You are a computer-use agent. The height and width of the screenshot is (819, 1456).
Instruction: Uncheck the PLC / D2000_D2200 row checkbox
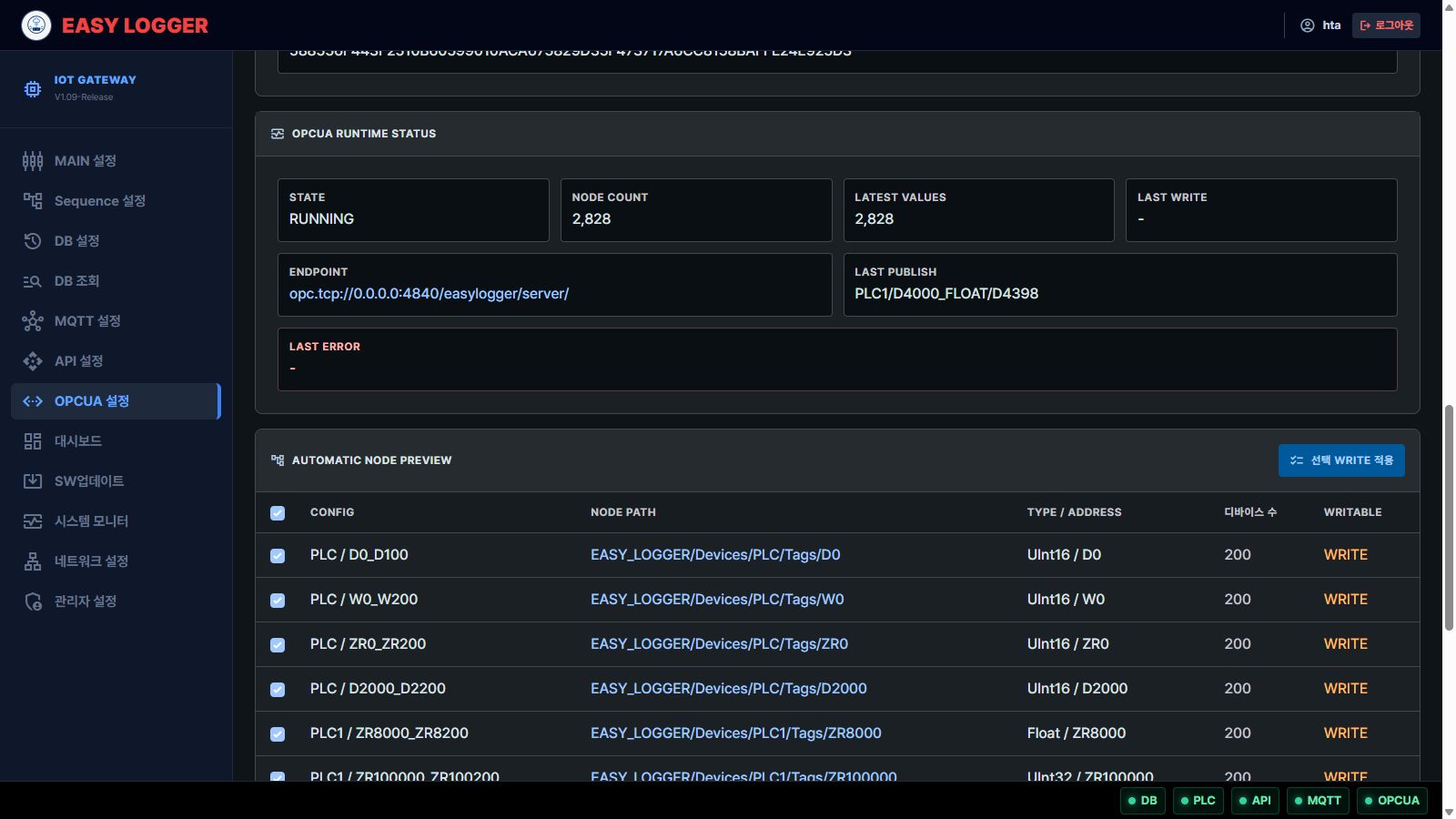[278, 690]
